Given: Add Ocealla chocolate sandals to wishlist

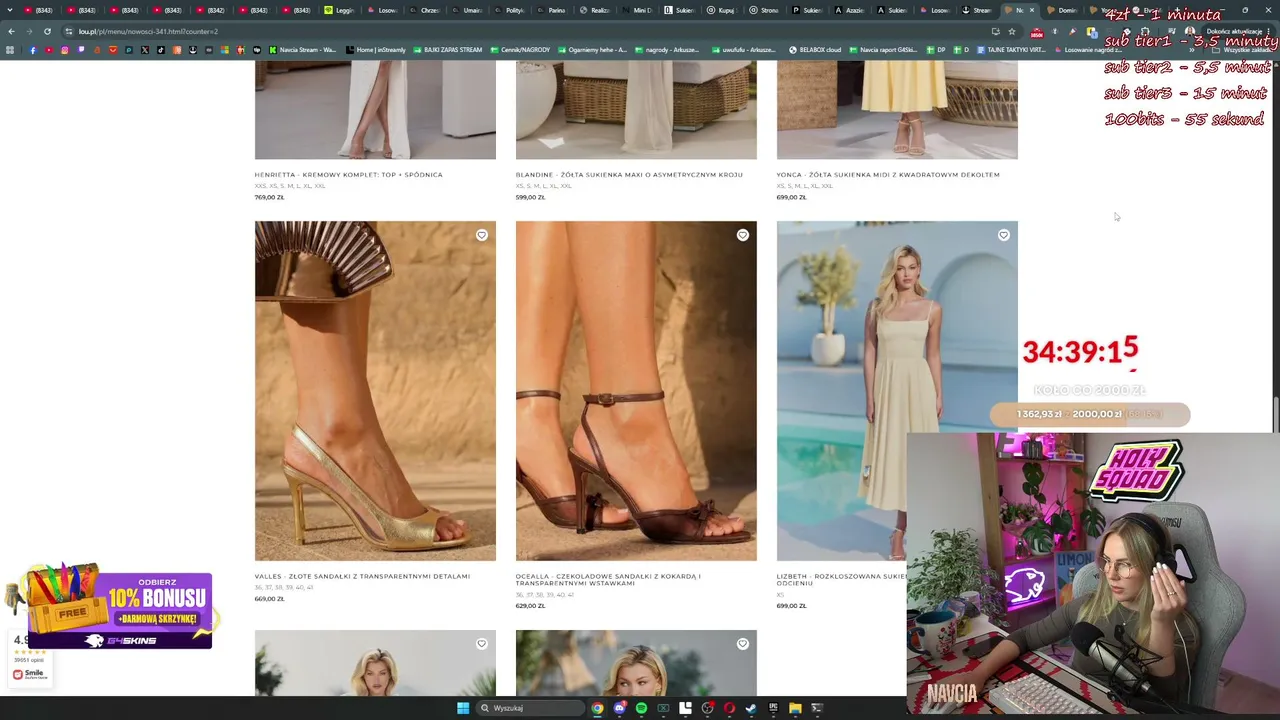Looking at the screenshot, I should pyautogui.click(x=742, y=235).
